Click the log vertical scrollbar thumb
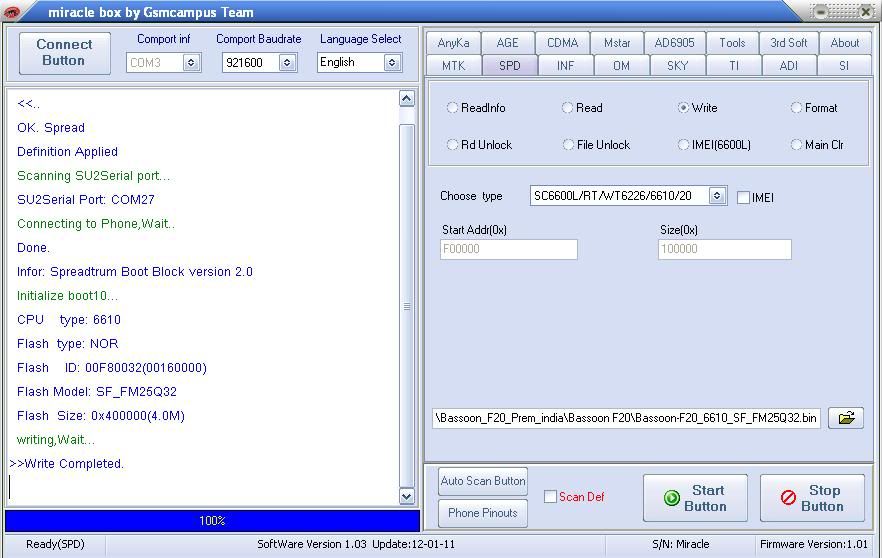Viewport: 882px width, 558px height. [407, 305]
